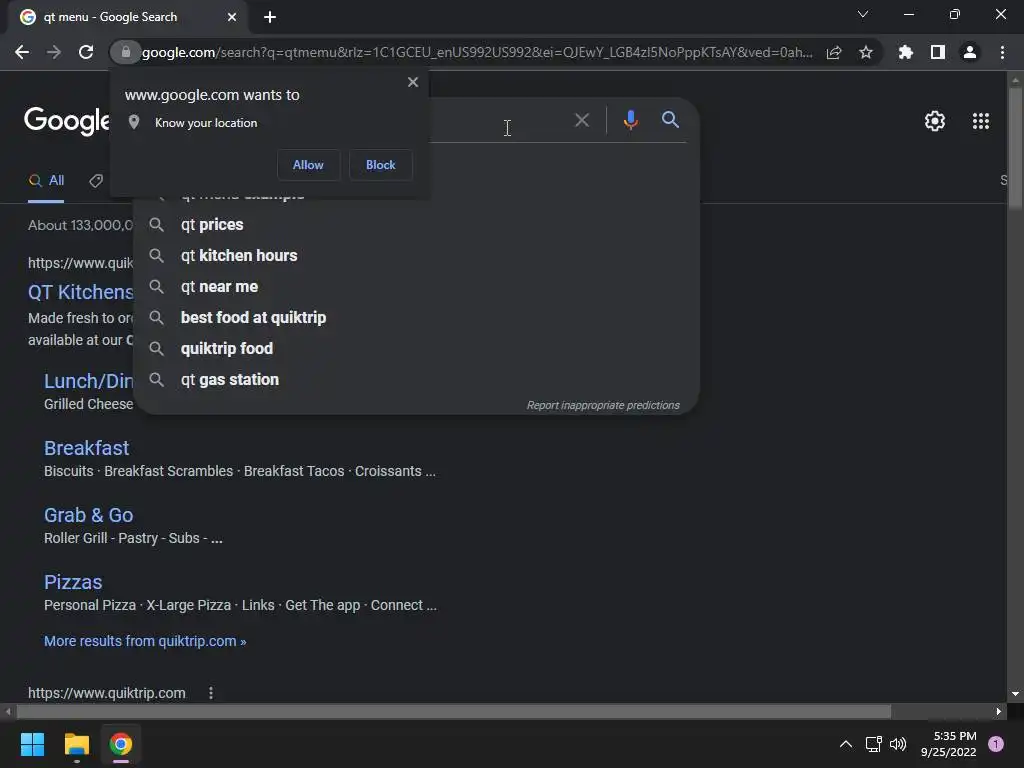Block Google from knowing your location
This screenshot has width=1024, height=768.
(381, 165)
